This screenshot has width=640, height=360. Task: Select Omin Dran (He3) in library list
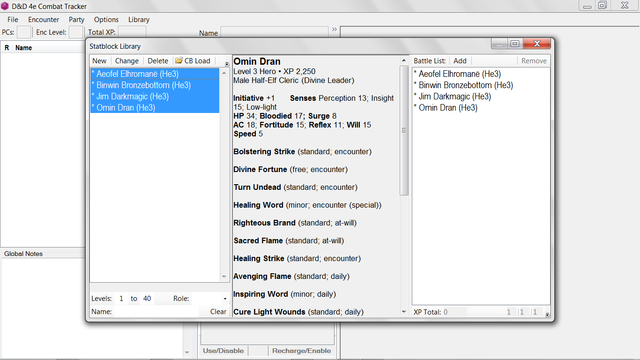pos(154,108)
